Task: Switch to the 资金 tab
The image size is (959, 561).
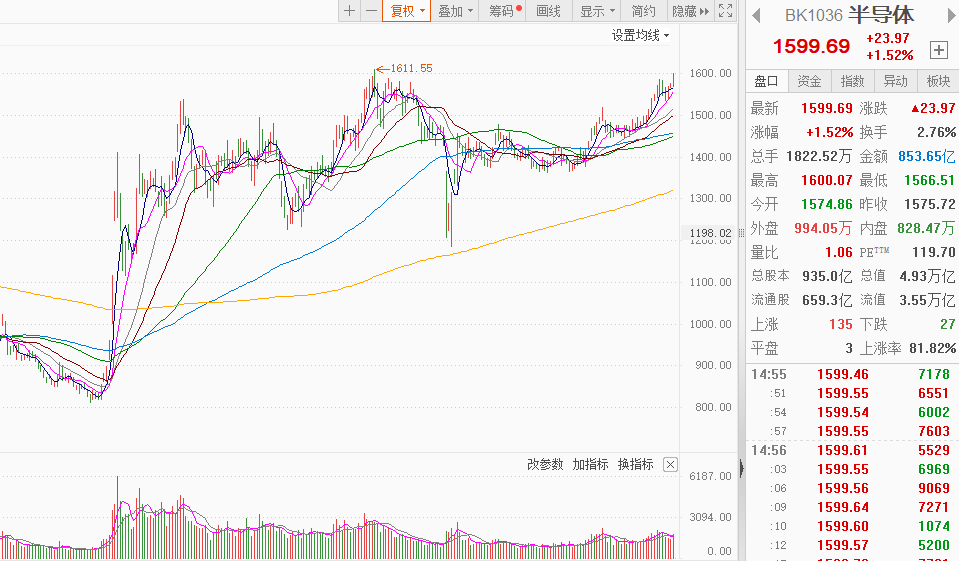Action: tap(809, 81)
